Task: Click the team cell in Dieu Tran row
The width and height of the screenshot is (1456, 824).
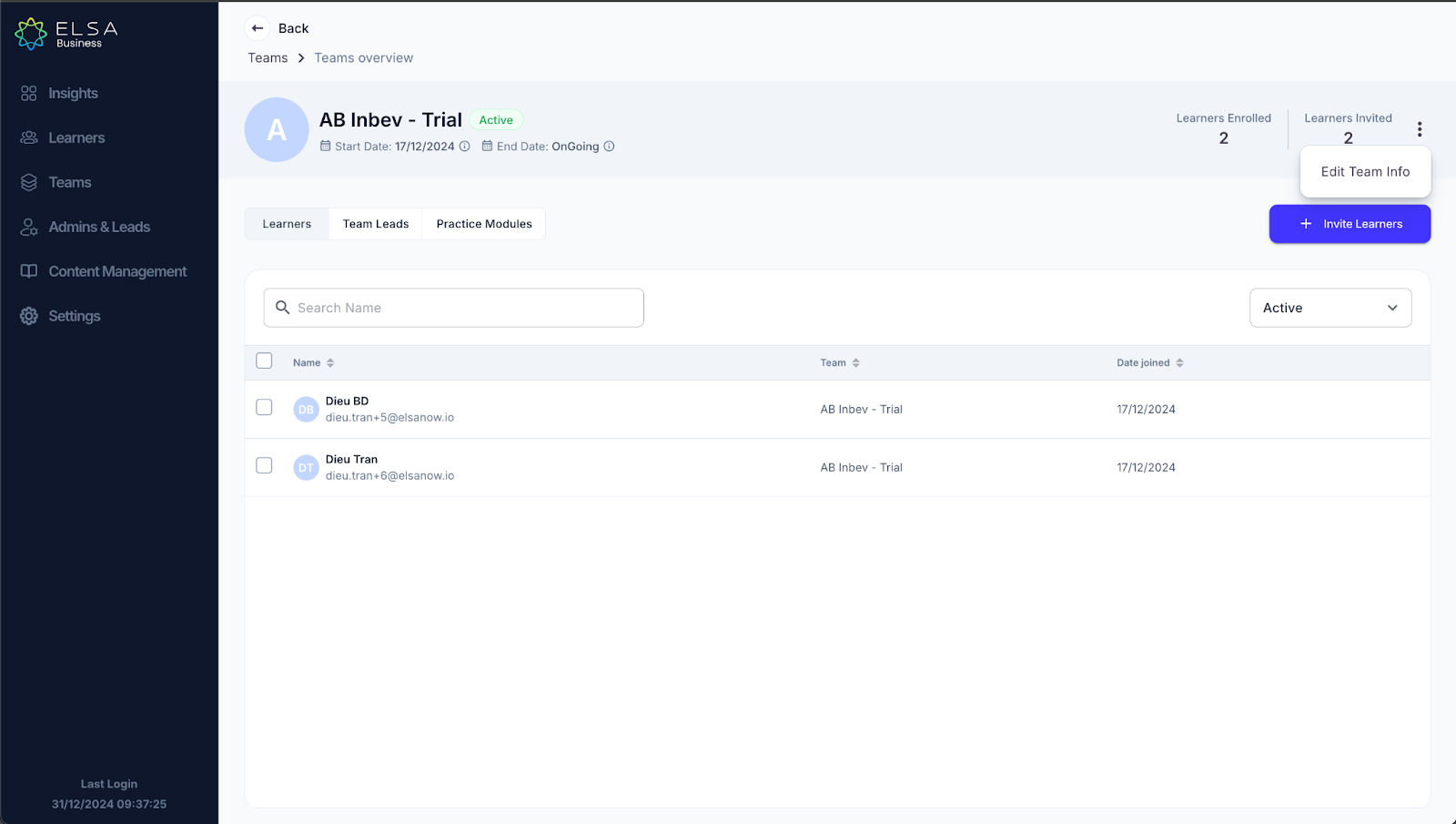Action: pos(861,467)
